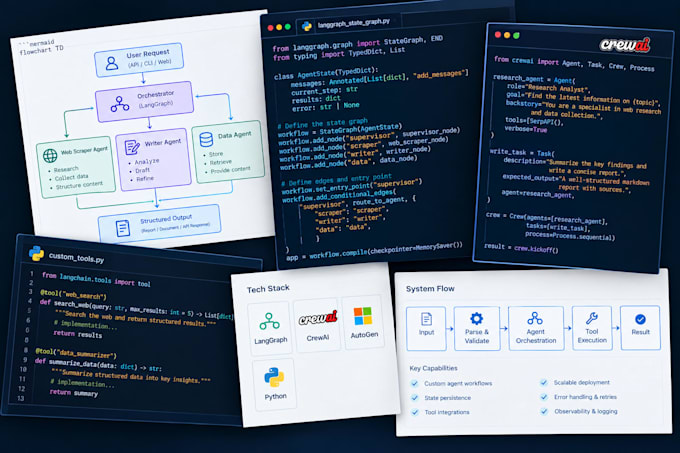This screenshot has width=680, height=453.
Task: Click the pencil-document icon on Writer Agent
Action: (132, 147)
